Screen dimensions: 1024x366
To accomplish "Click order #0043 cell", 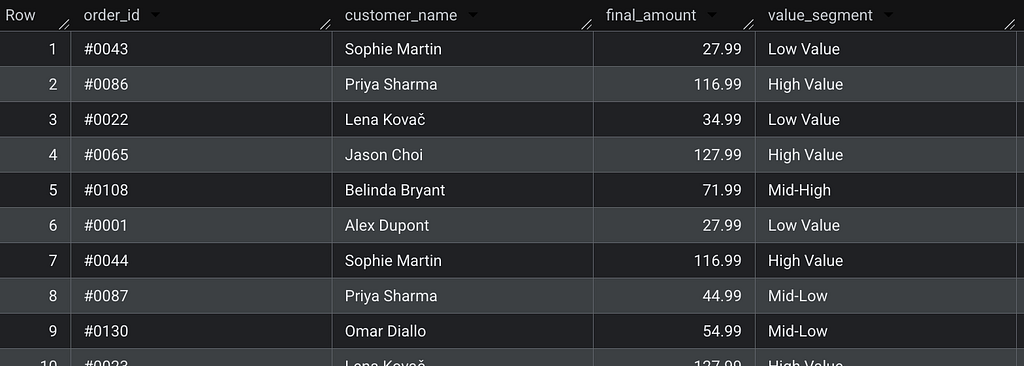I will [202, 49].
